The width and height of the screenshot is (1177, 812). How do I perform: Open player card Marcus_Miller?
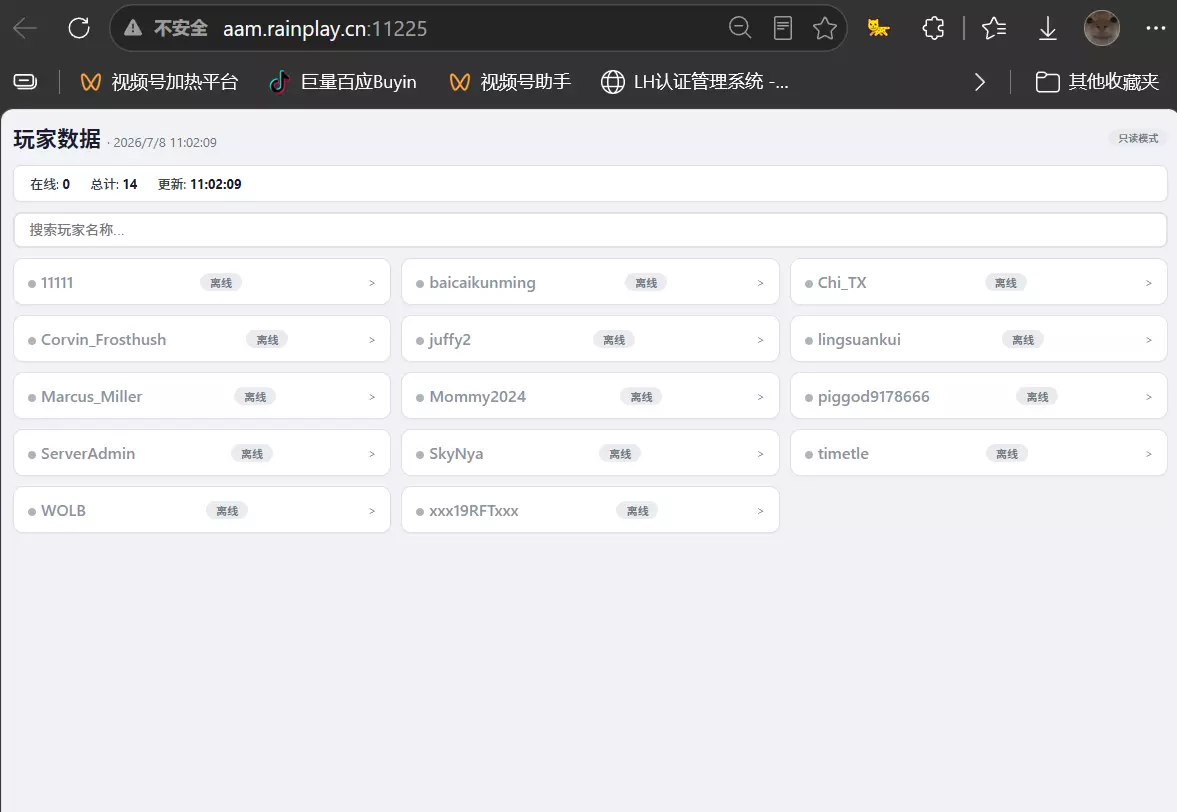point(202,396)
